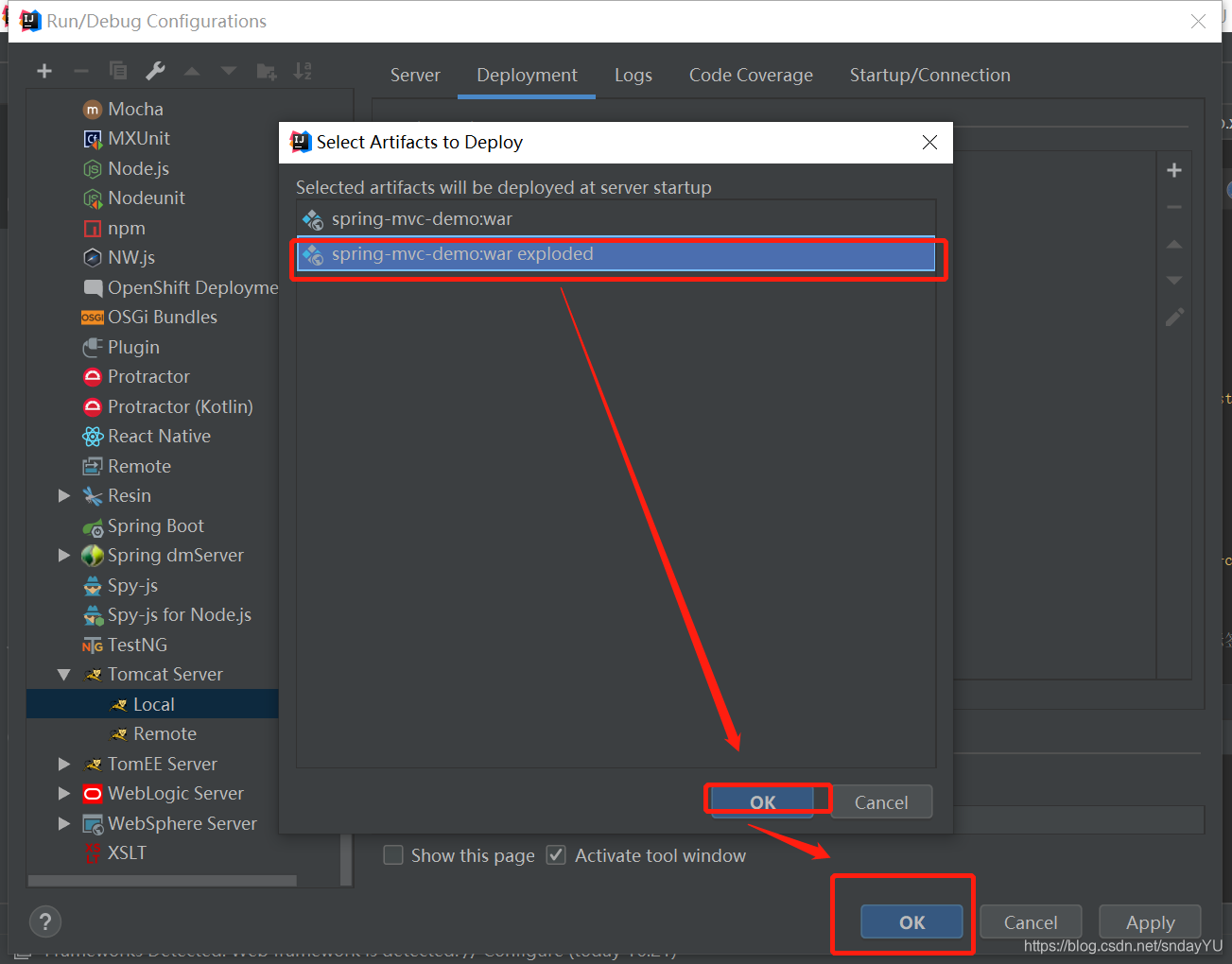Select the Spring Boot entry

[x=156, y=525]
